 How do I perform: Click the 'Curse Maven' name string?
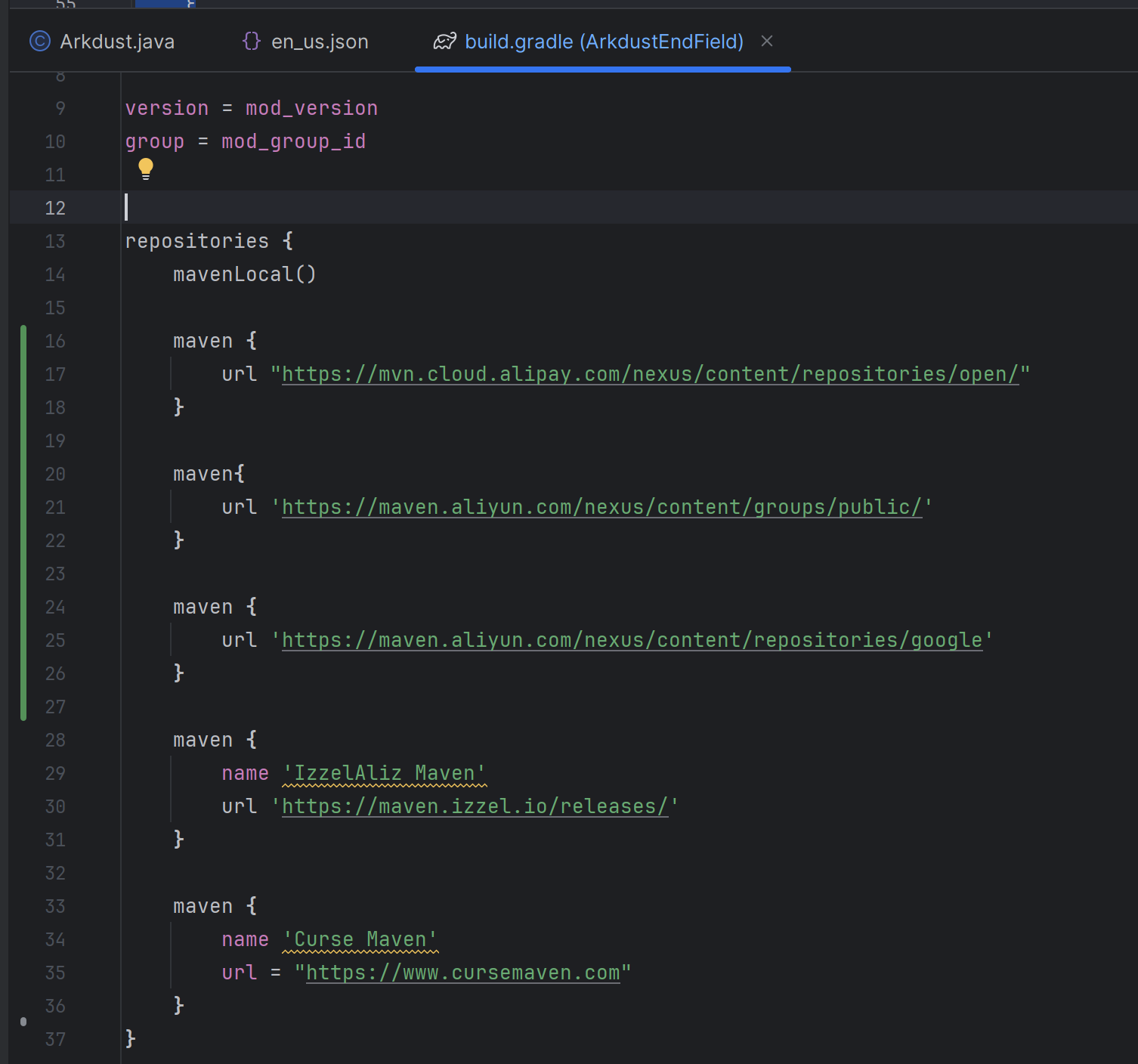(x=360, y=939)
